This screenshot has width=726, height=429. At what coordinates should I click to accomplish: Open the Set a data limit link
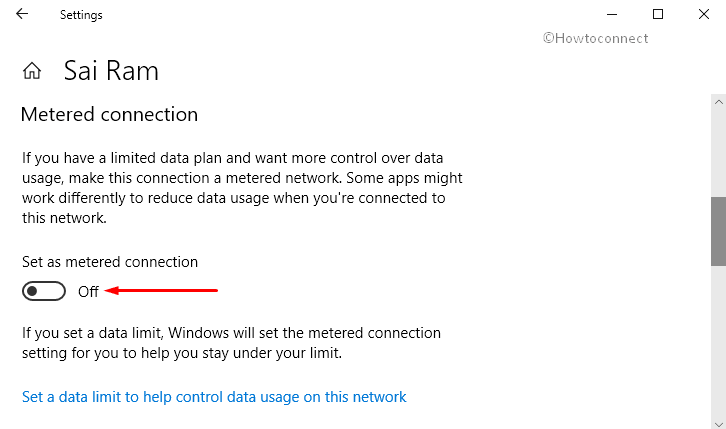[214, 397]
